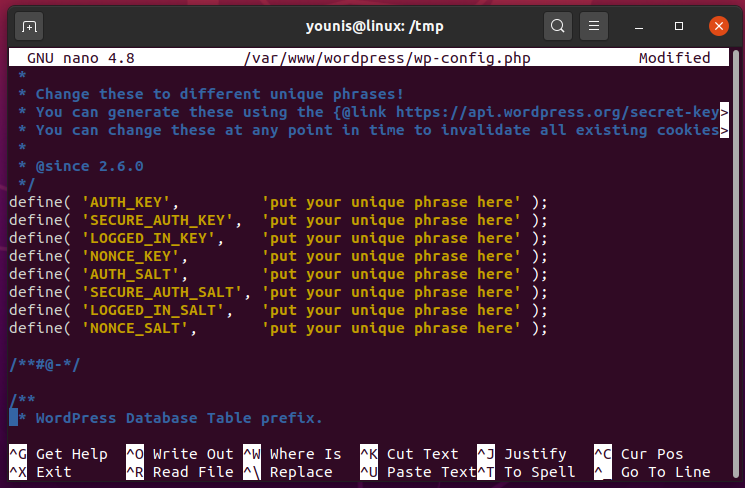Click the ^U Paste Text shortcut
This screenshot has height=488, width=745.
pos(417,472)
